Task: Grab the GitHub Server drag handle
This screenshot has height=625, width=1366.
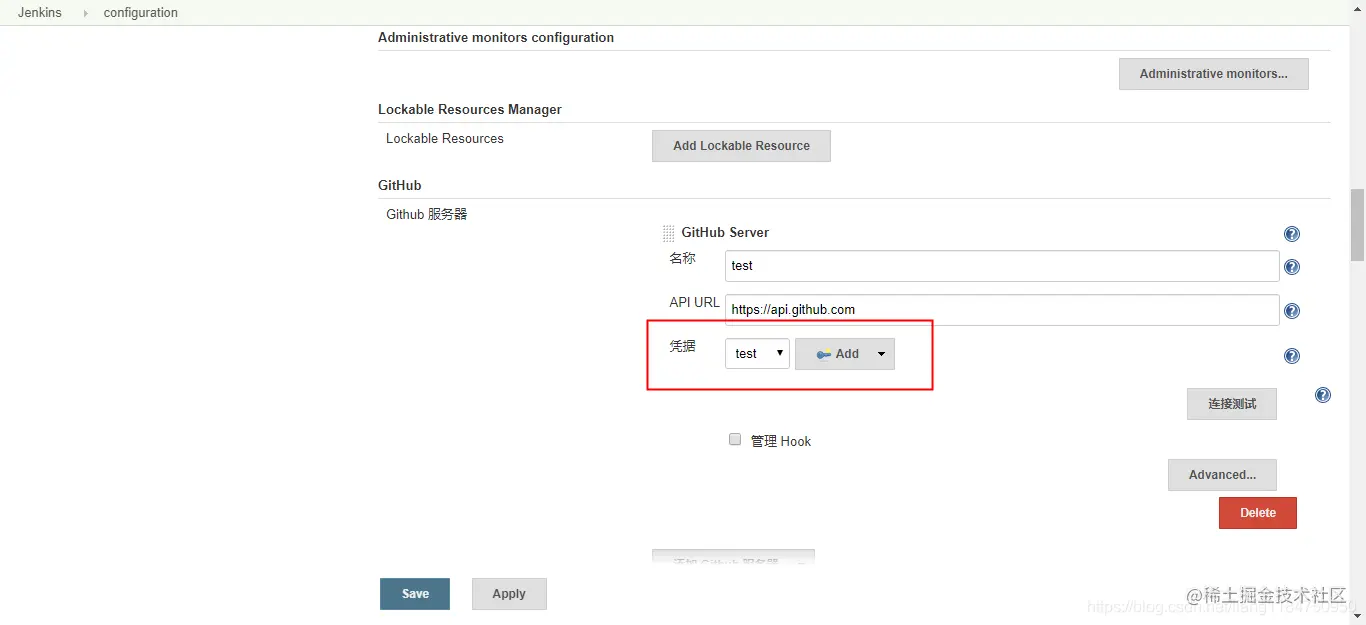Action: point(668,233)
